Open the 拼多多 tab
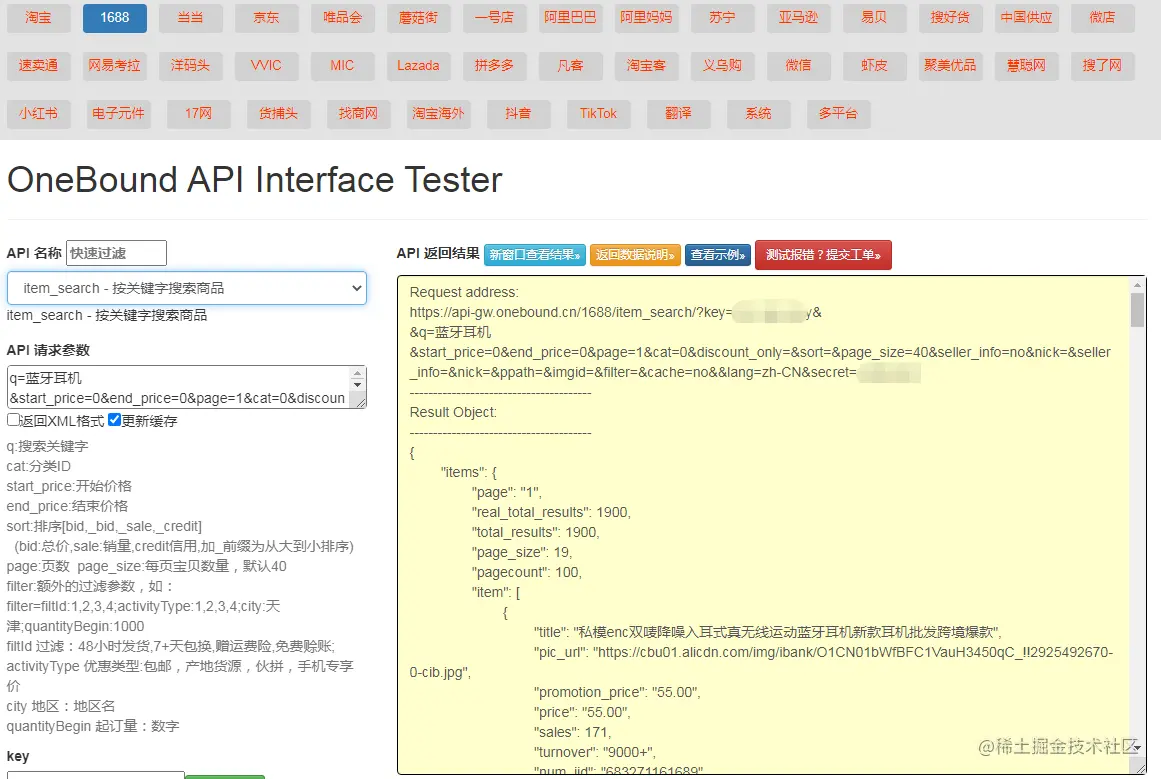 [x=495, y=66]
